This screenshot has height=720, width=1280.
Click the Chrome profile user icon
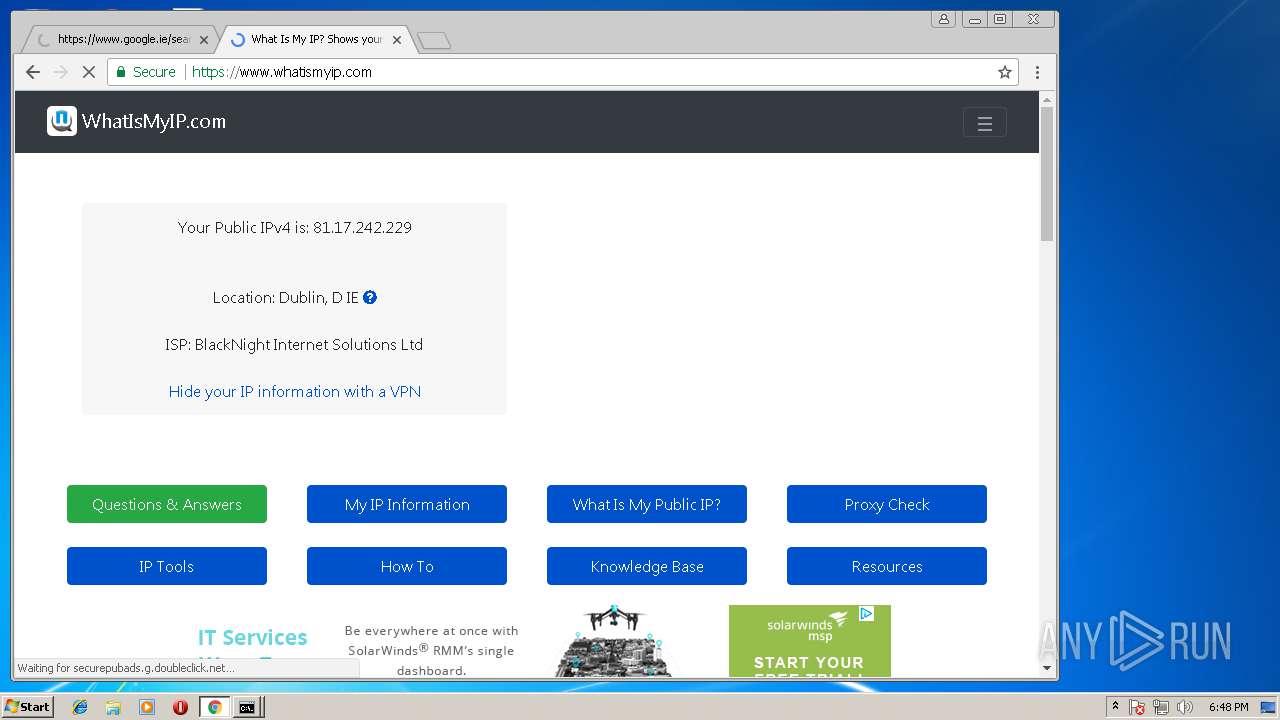(x=943, y=19)
